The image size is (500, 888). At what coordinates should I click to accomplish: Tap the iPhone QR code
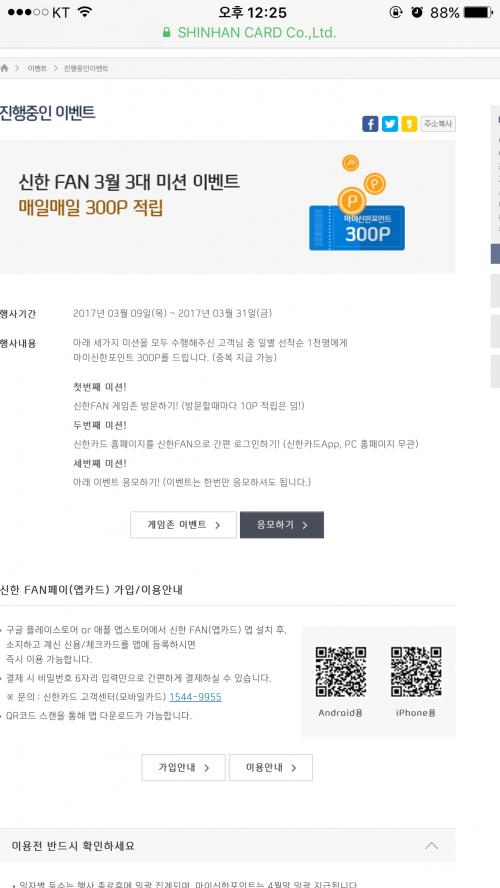(x=416, y=672)
